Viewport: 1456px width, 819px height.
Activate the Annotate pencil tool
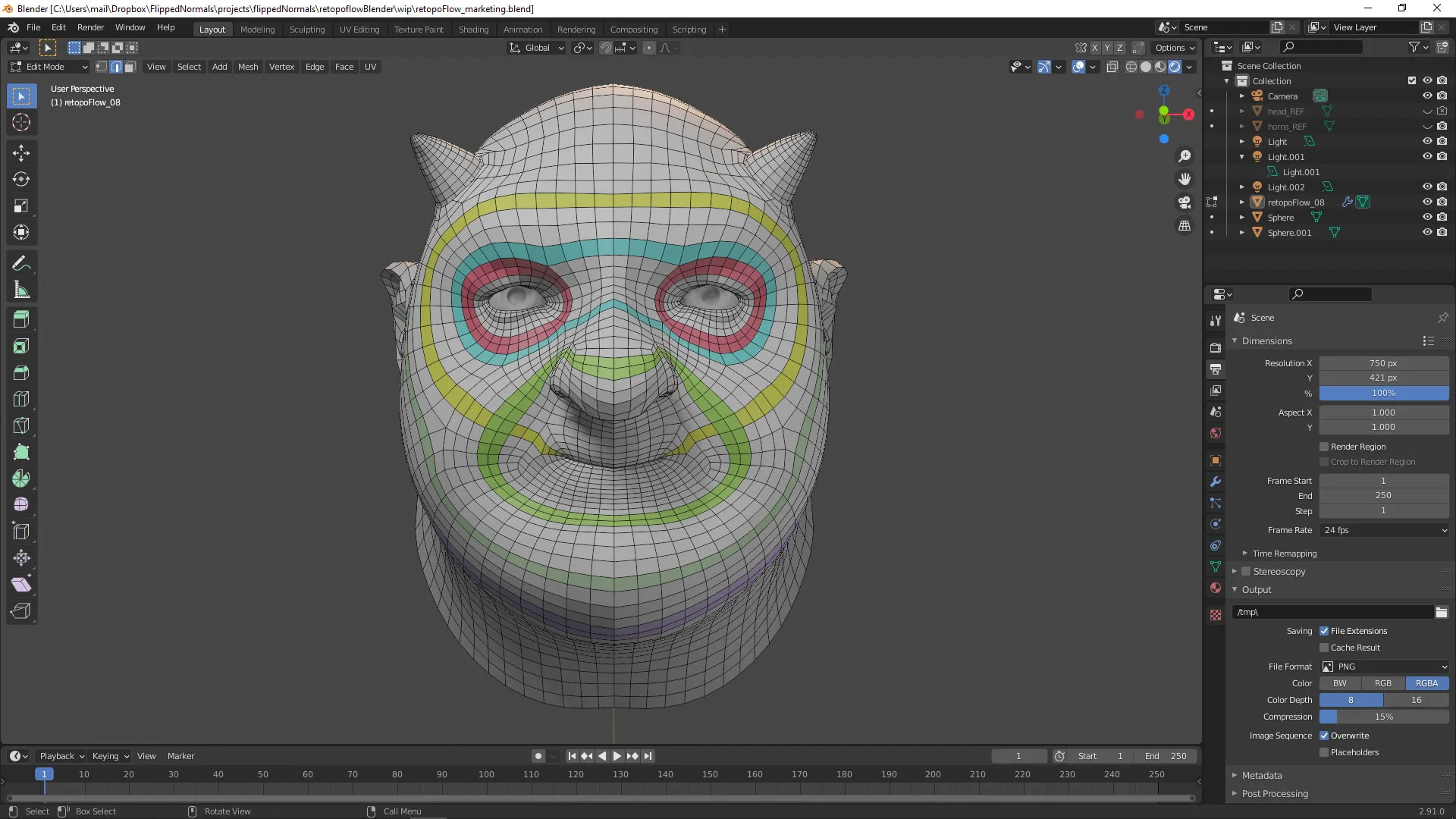(21, 264)
